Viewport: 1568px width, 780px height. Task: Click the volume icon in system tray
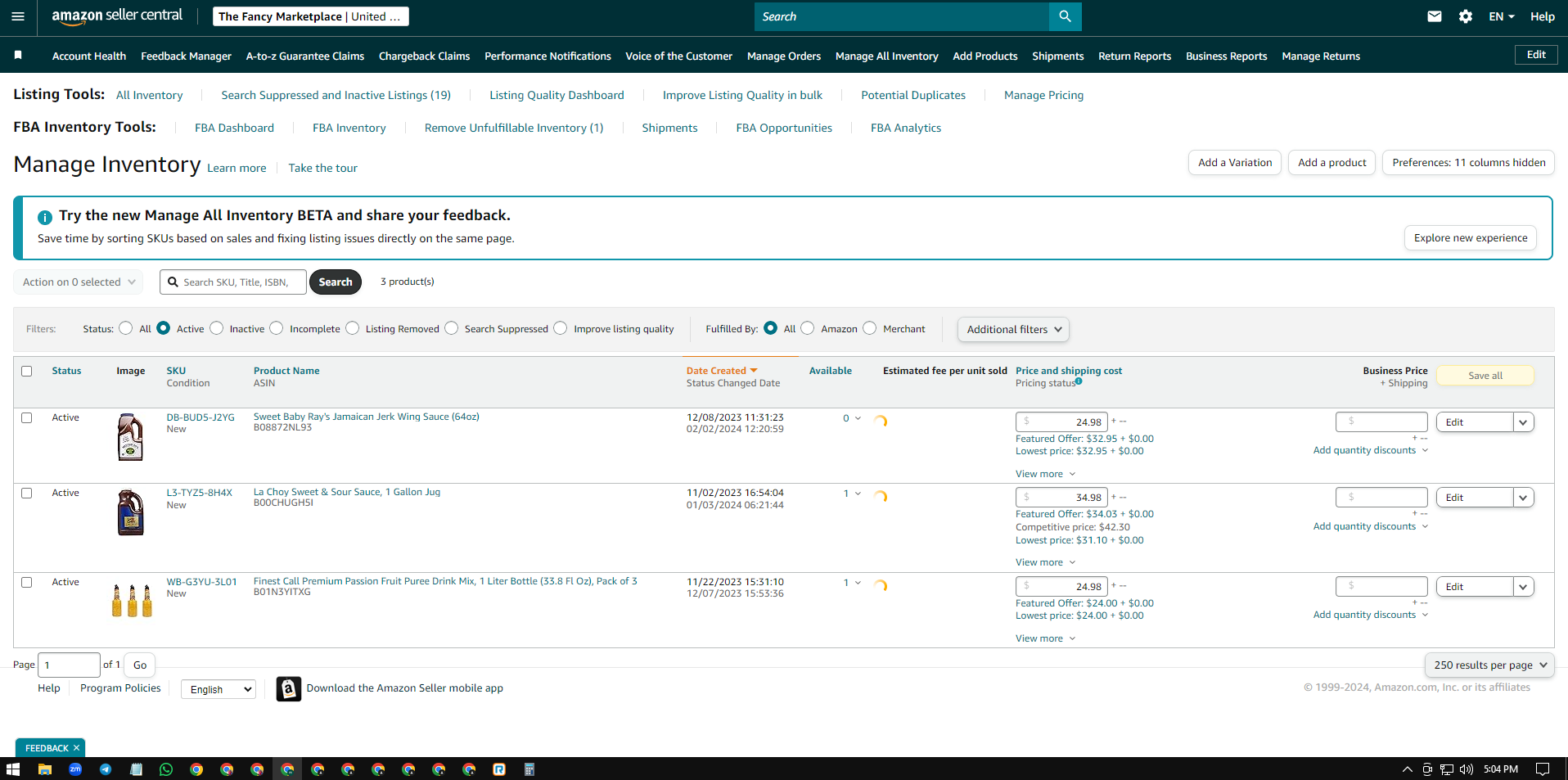click(x=1466, y=769)
